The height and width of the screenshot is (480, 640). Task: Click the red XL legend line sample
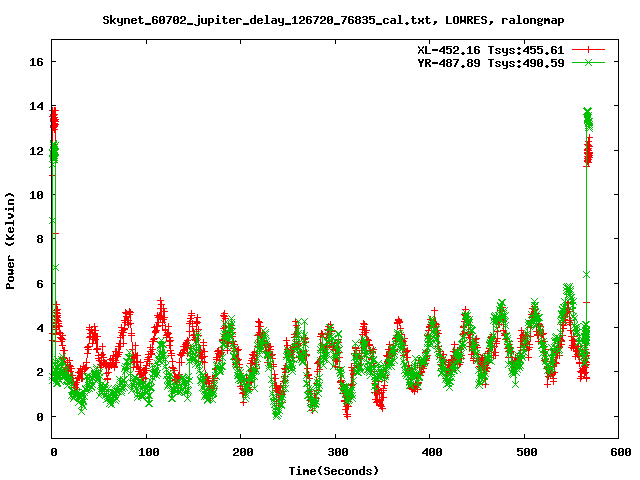pos(588,50)
